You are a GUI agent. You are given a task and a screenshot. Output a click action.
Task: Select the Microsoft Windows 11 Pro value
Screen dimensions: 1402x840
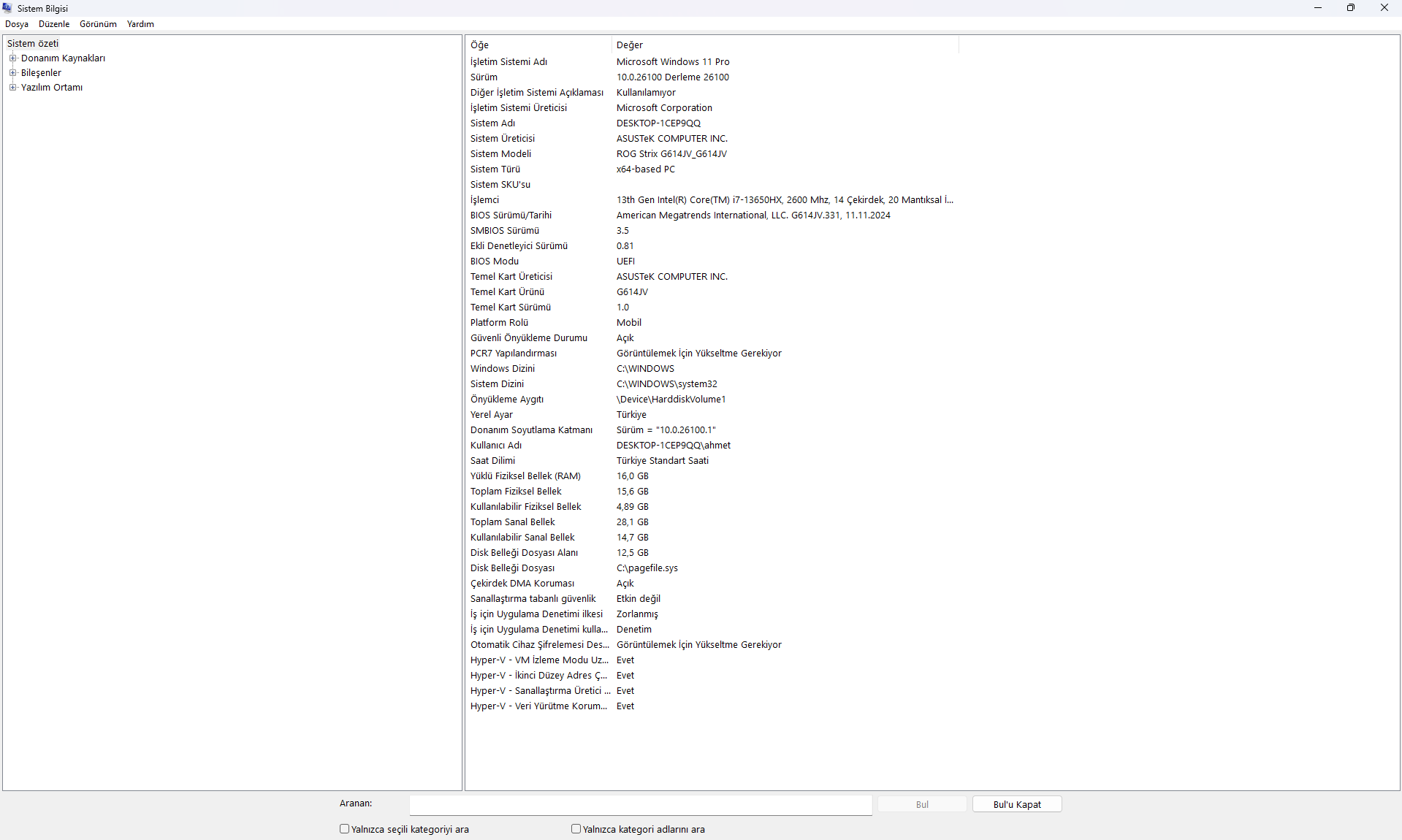[x=673, y=61]
